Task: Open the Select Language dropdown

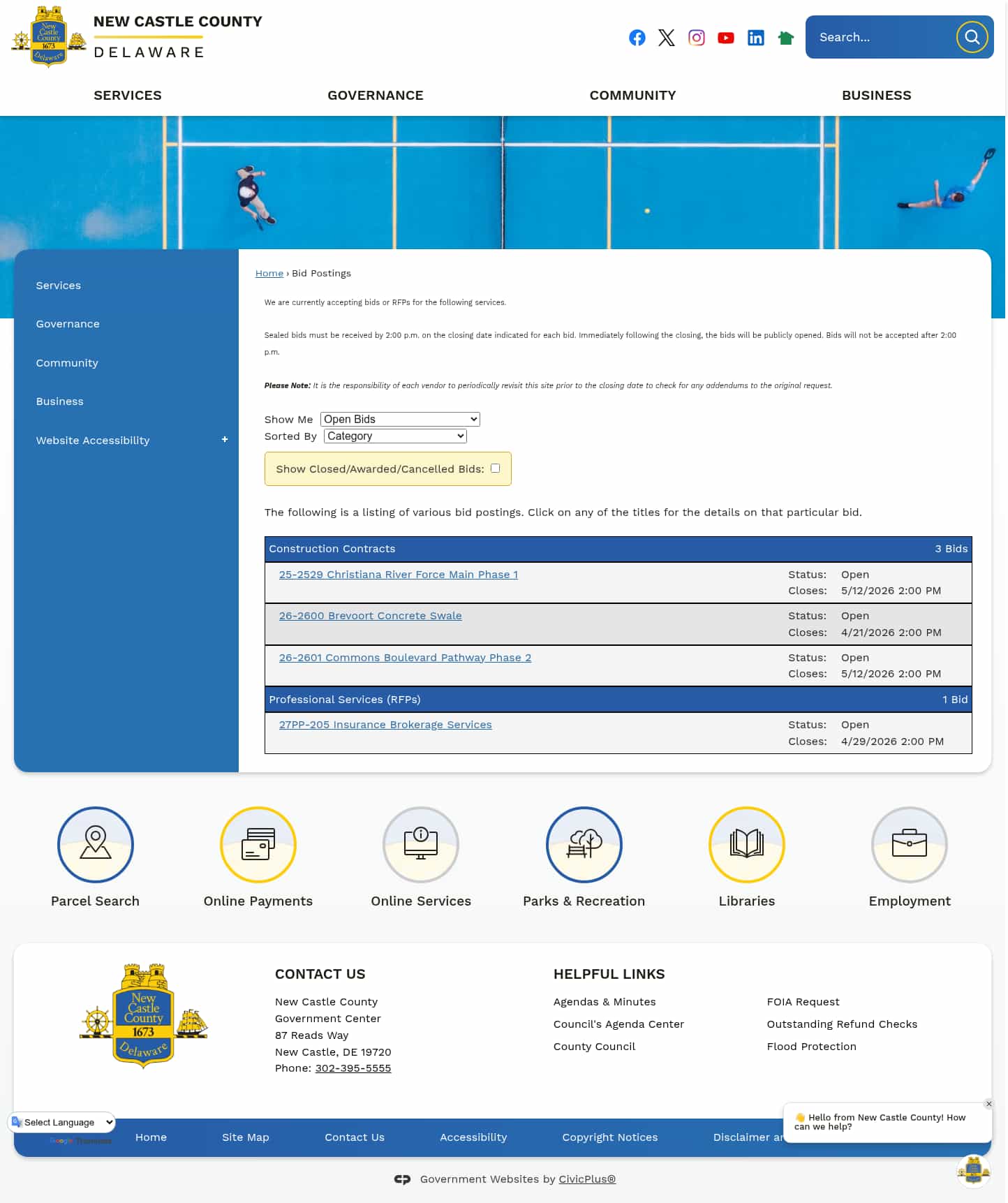Action: 62,1122
